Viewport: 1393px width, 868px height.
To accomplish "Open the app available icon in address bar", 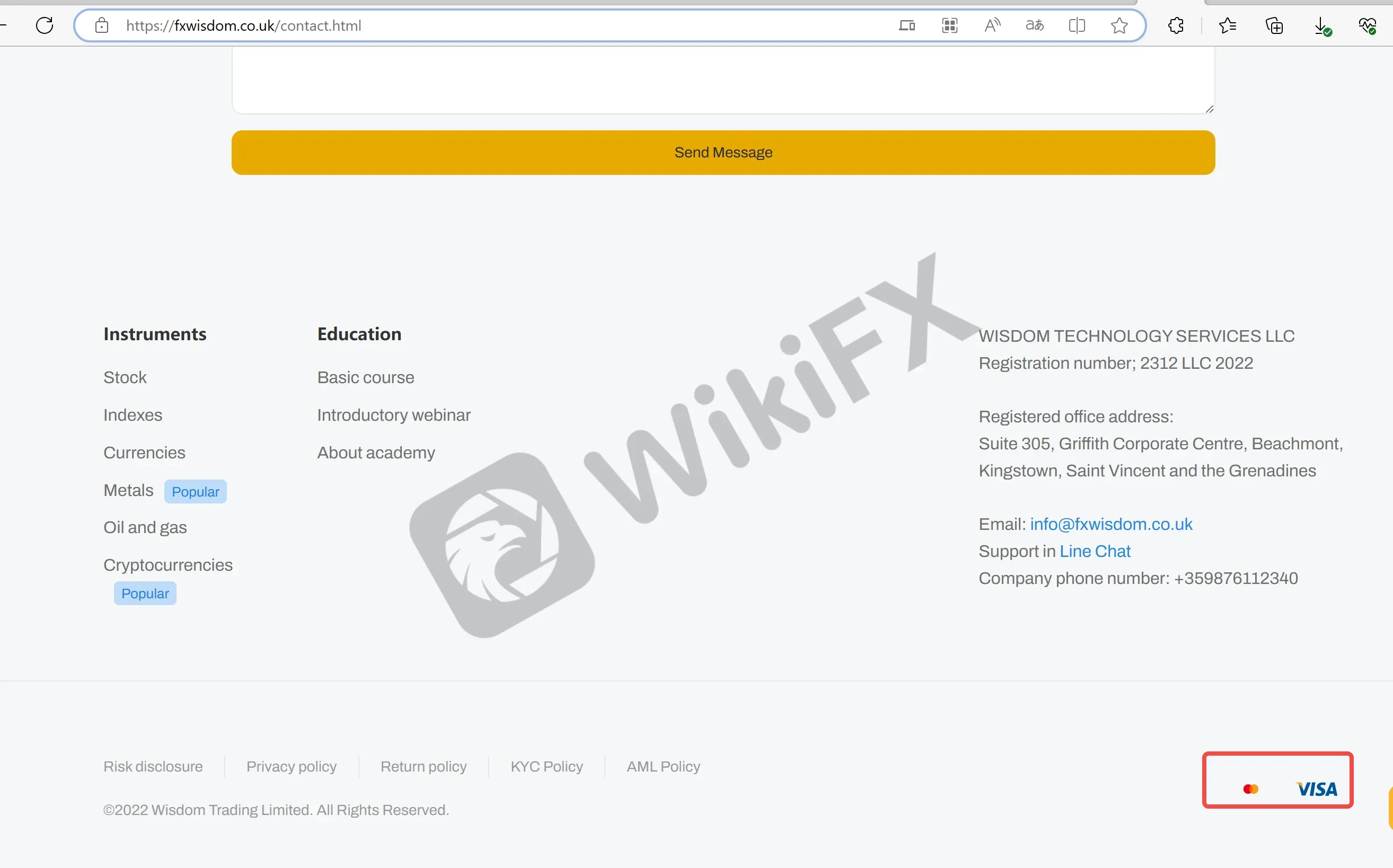I will pos(906,25).
